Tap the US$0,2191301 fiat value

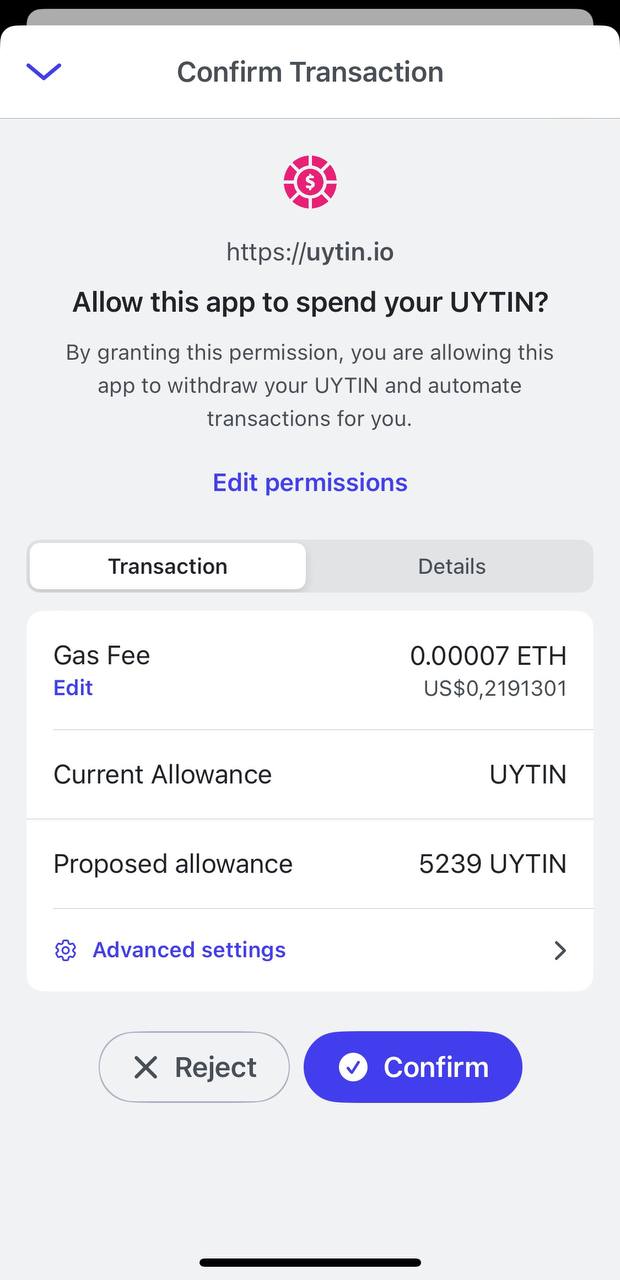[495, 688]
